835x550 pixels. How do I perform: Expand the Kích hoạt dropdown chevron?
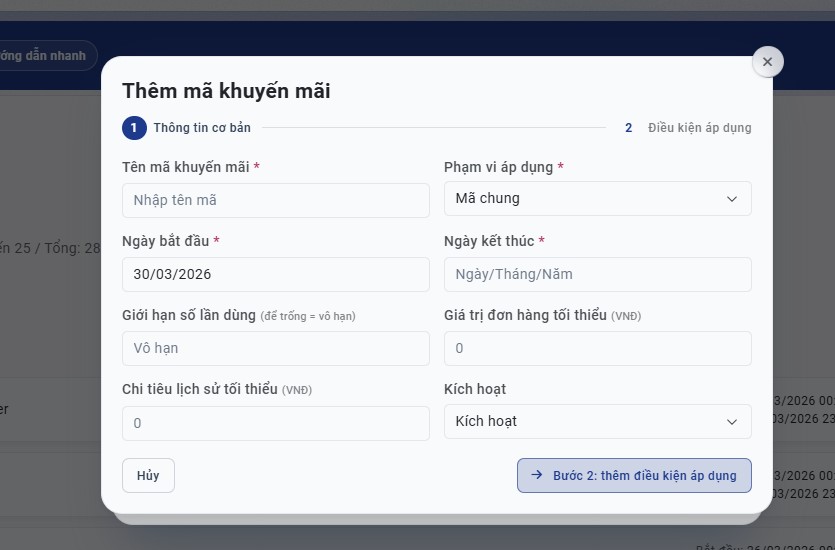732,422
